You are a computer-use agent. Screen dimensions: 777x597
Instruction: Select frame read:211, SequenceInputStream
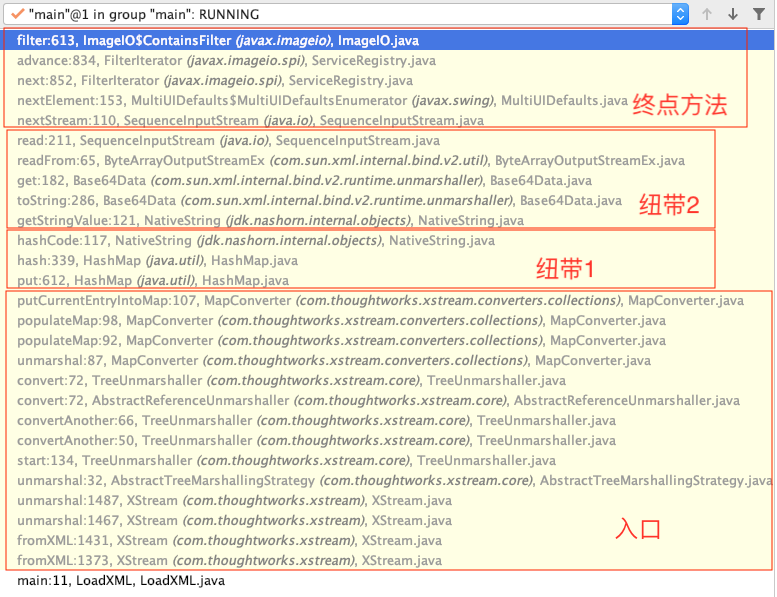[x=388, y=140]
